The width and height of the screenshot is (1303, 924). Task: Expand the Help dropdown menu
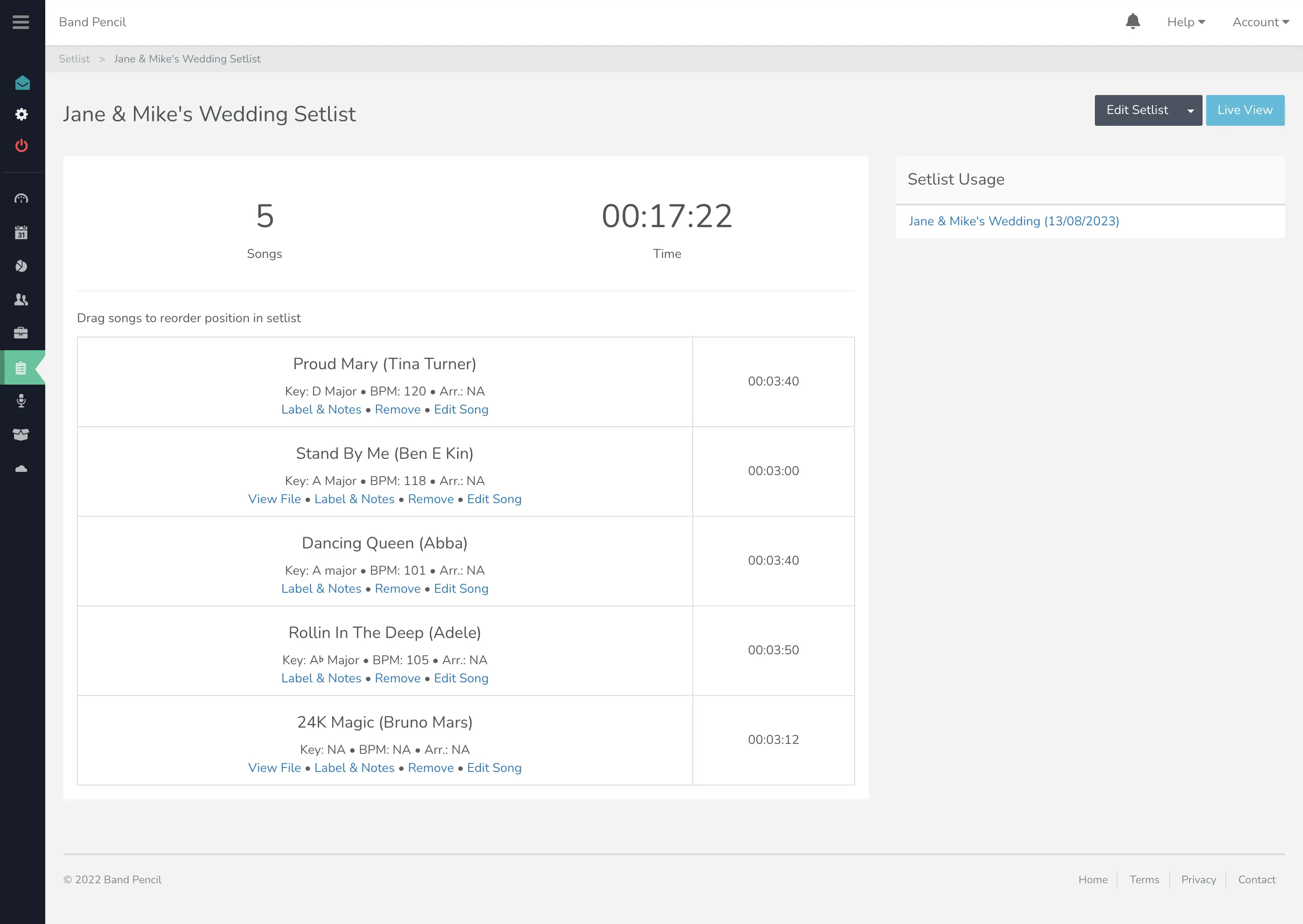(1186, 22)
